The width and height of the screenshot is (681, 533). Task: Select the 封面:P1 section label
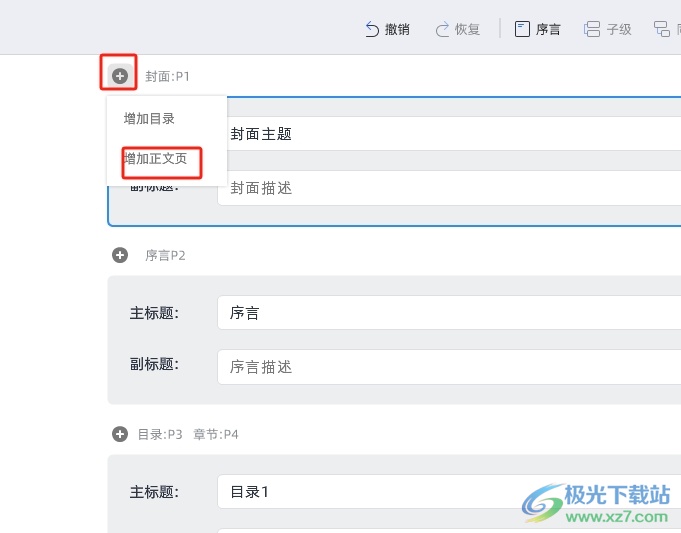point(167,76)
